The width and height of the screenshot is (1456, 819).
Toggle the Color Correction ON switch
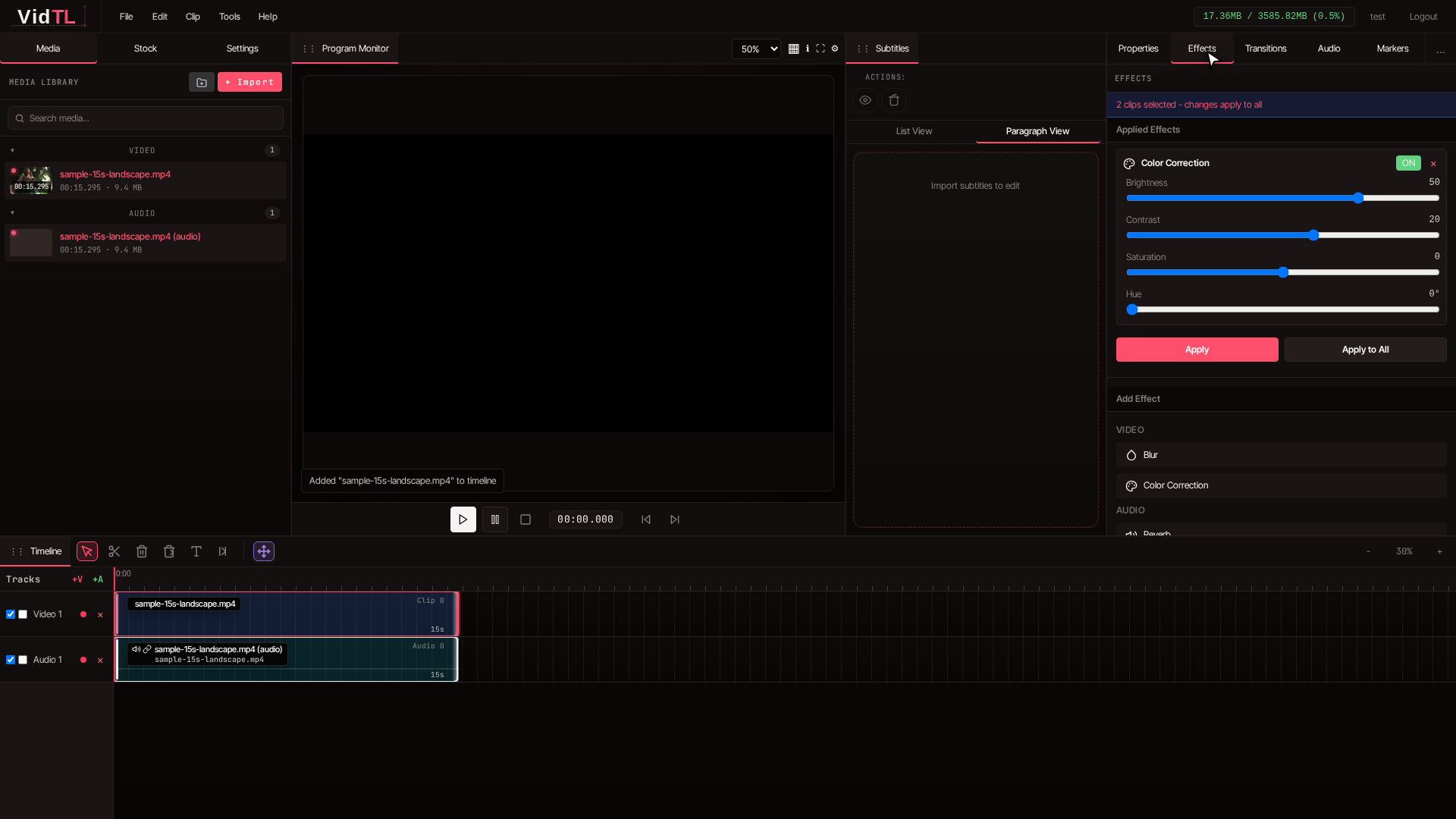1408,163
